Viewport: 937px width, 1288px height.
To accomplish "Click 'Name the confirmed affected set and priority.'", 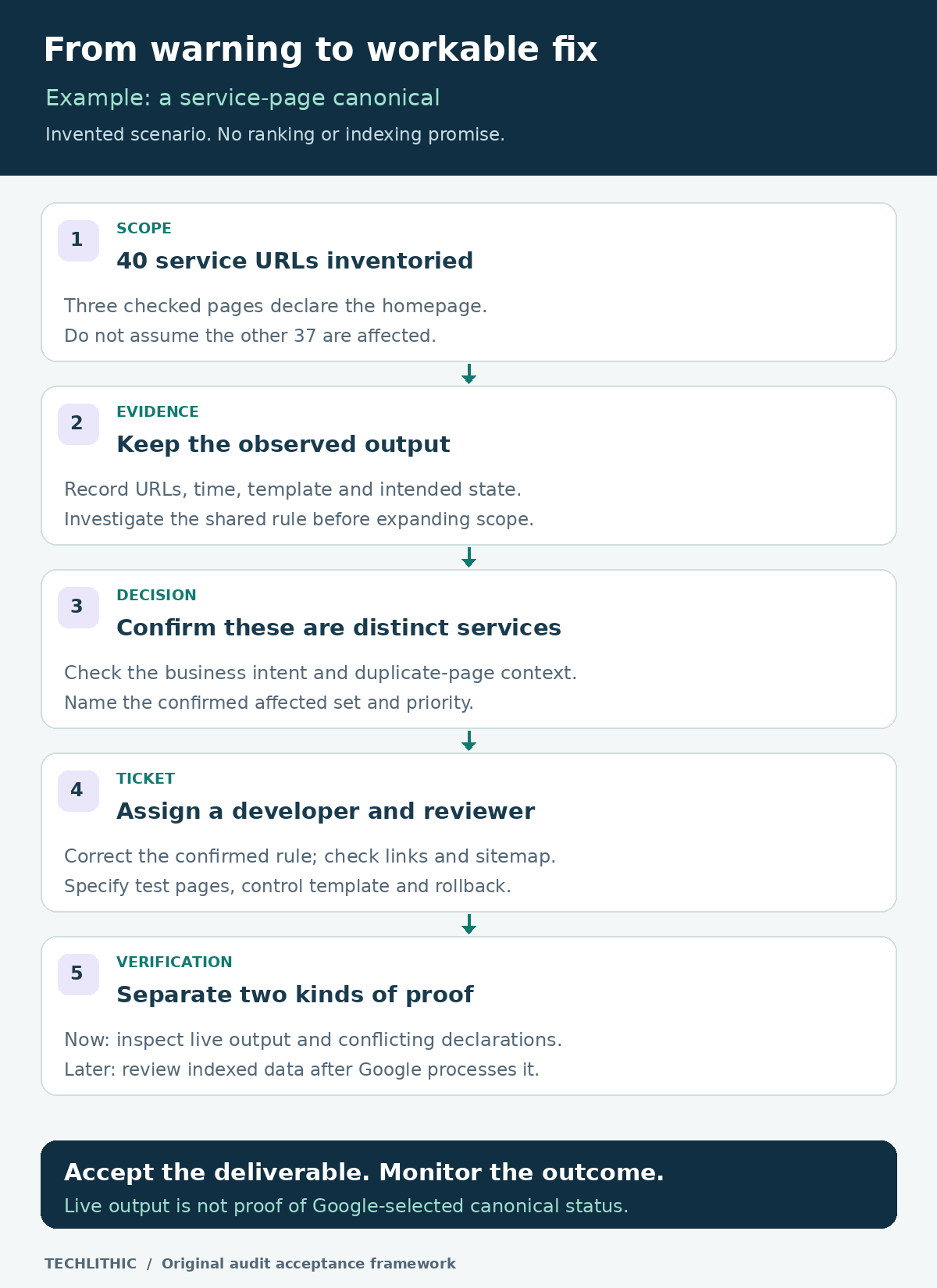I will (269, 703).
